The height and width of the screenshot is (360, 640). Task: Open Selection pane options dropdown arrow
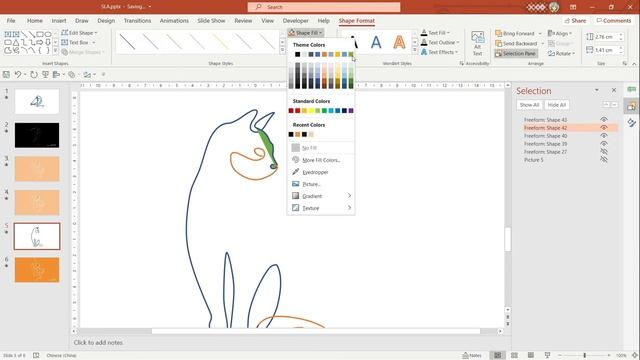point(597,90)
